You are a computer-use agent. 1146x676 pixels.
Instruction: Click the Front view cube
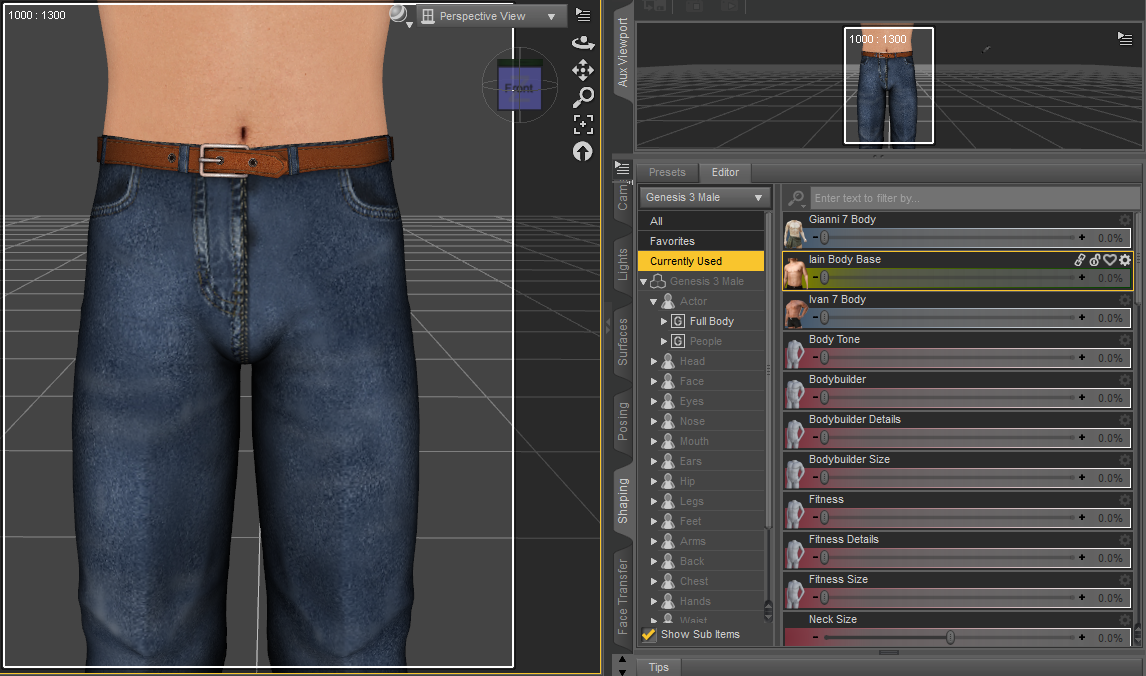pyautogui.click(x=519, y=87)
